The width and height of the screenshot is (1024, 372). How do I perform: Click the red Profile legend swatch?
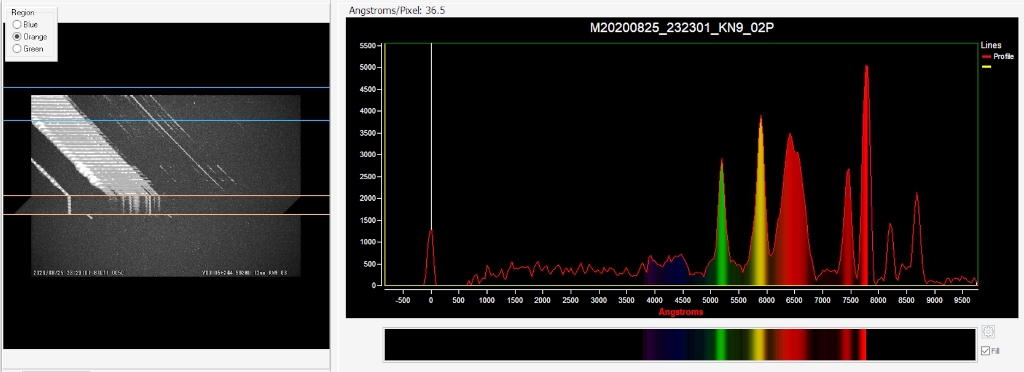tap(987, 57)
